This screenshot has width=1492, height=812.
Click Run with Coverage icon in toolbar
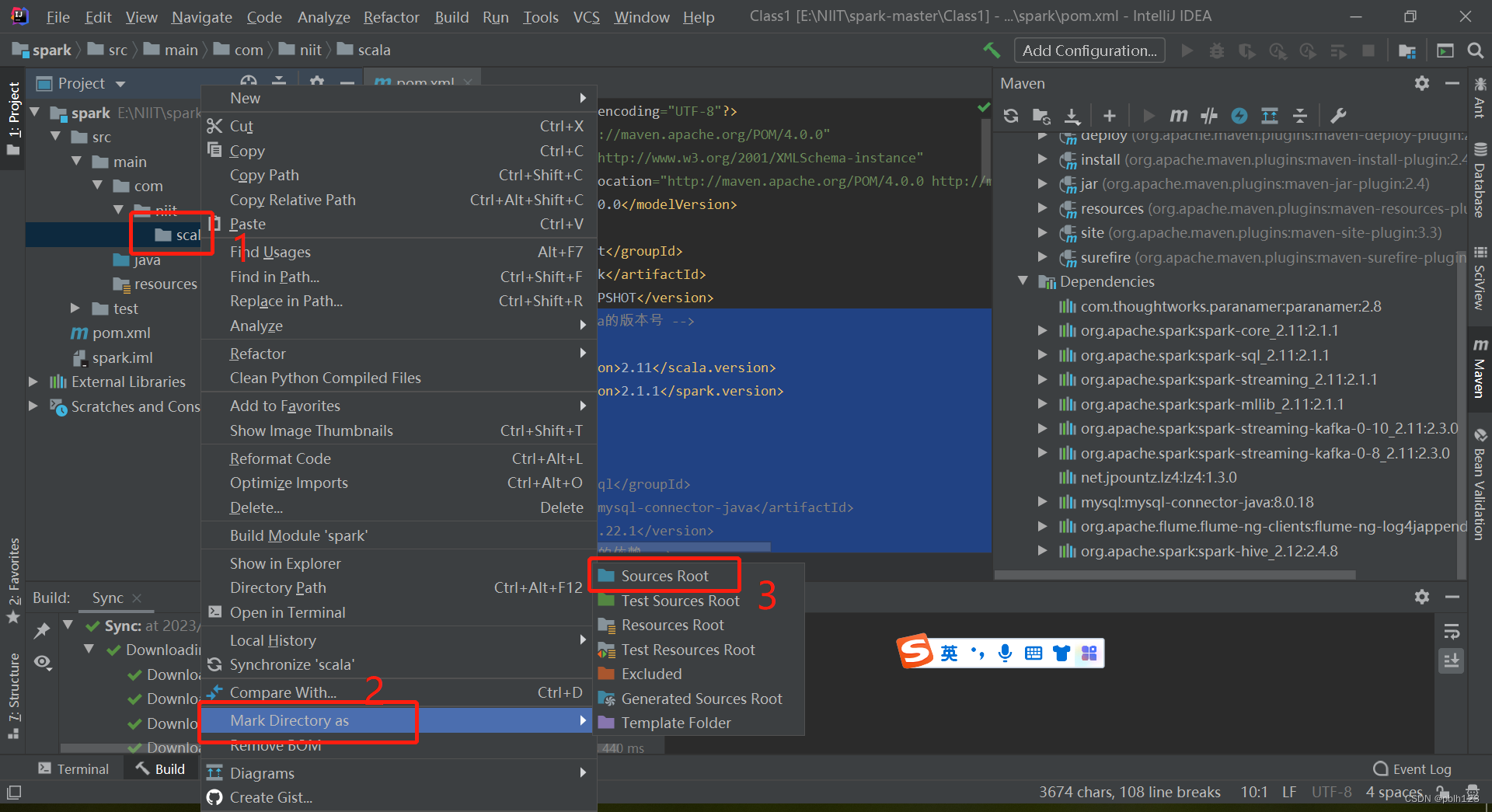pos(1247,51)
